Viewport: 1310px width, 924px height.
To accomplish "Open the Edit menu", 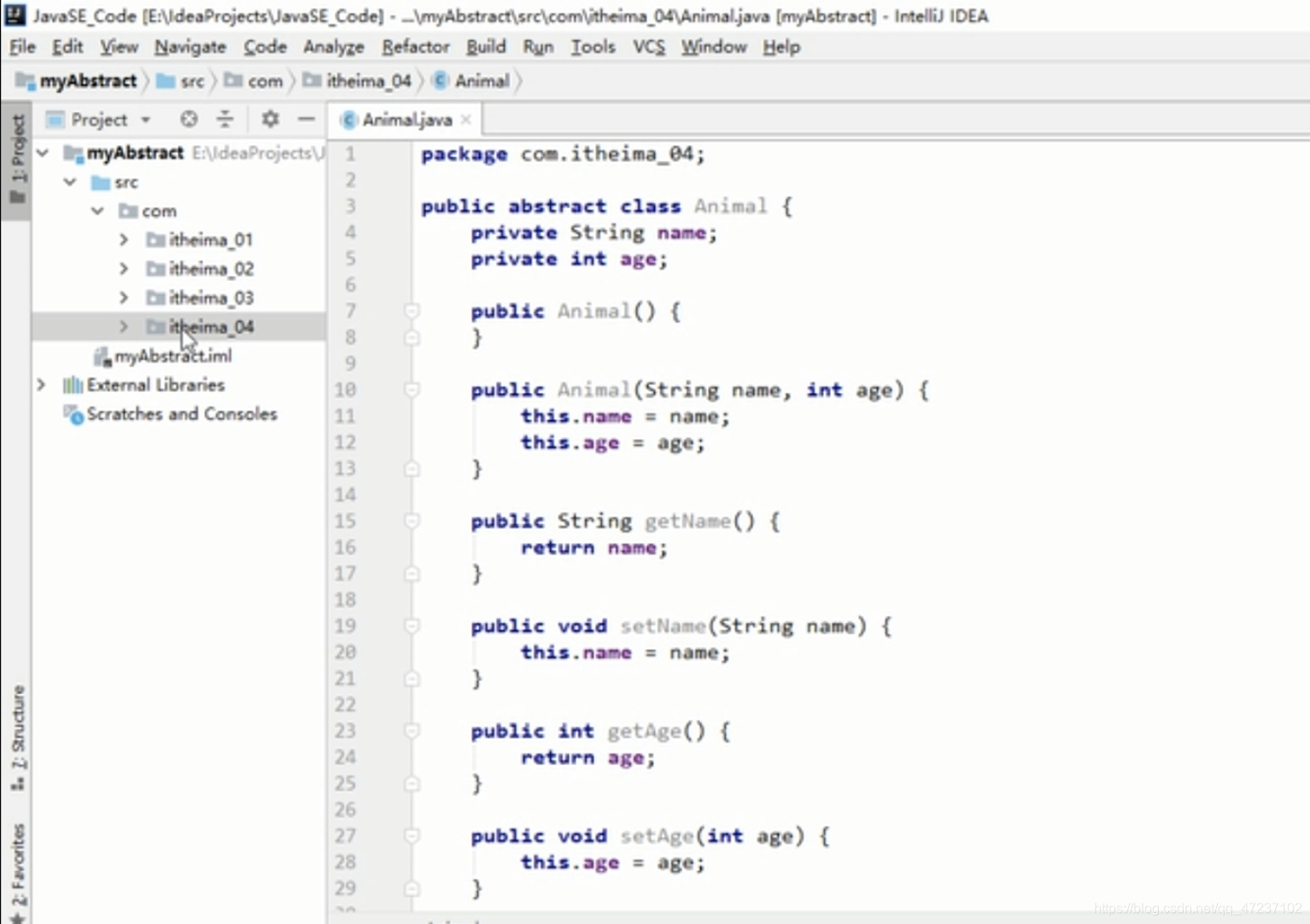I will point(67,47).
